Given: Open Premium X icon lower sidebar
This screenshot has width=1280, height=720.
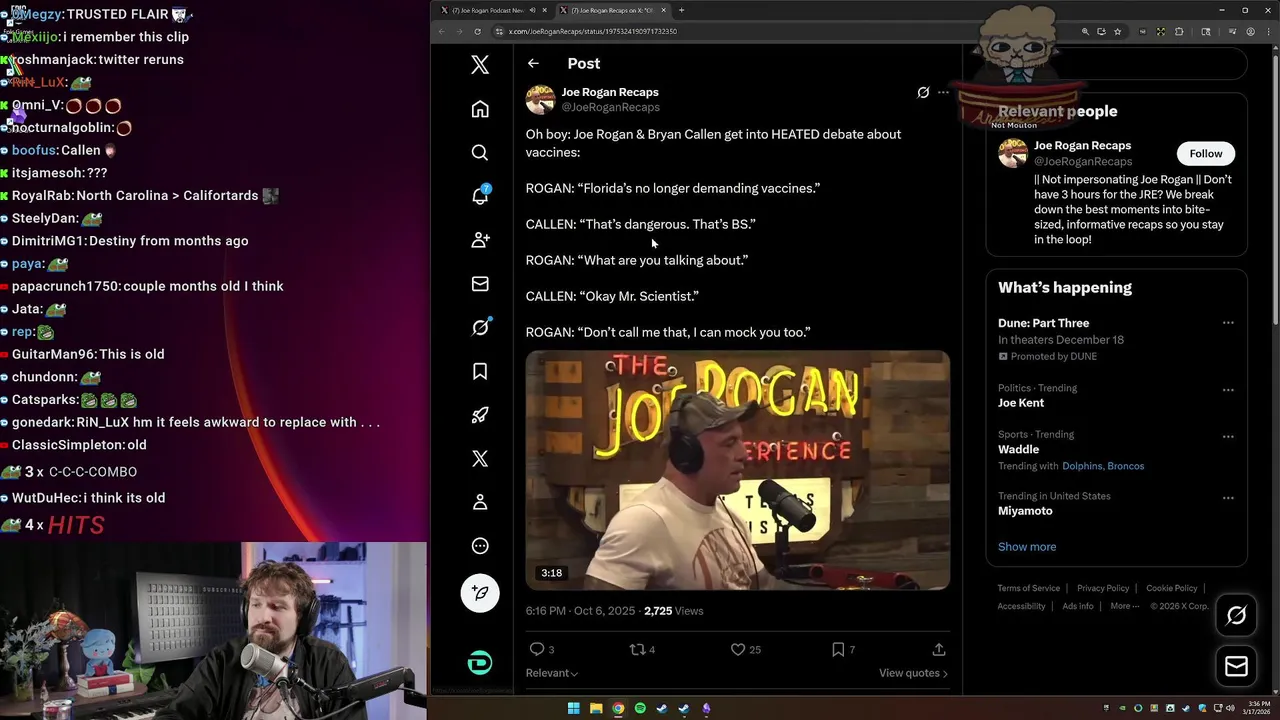Looking at the screenshot, I should [x=480, y=458].
